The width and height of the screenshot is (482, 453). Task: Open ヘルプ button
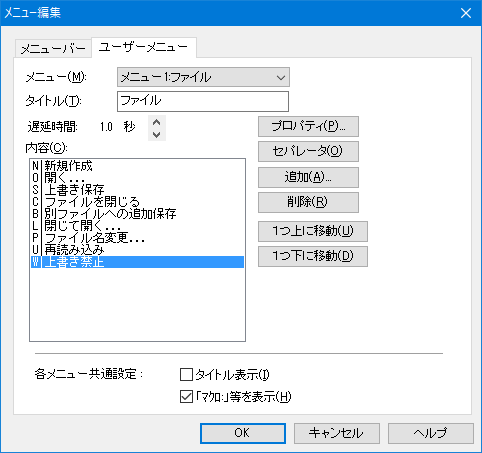click(431, 433)
